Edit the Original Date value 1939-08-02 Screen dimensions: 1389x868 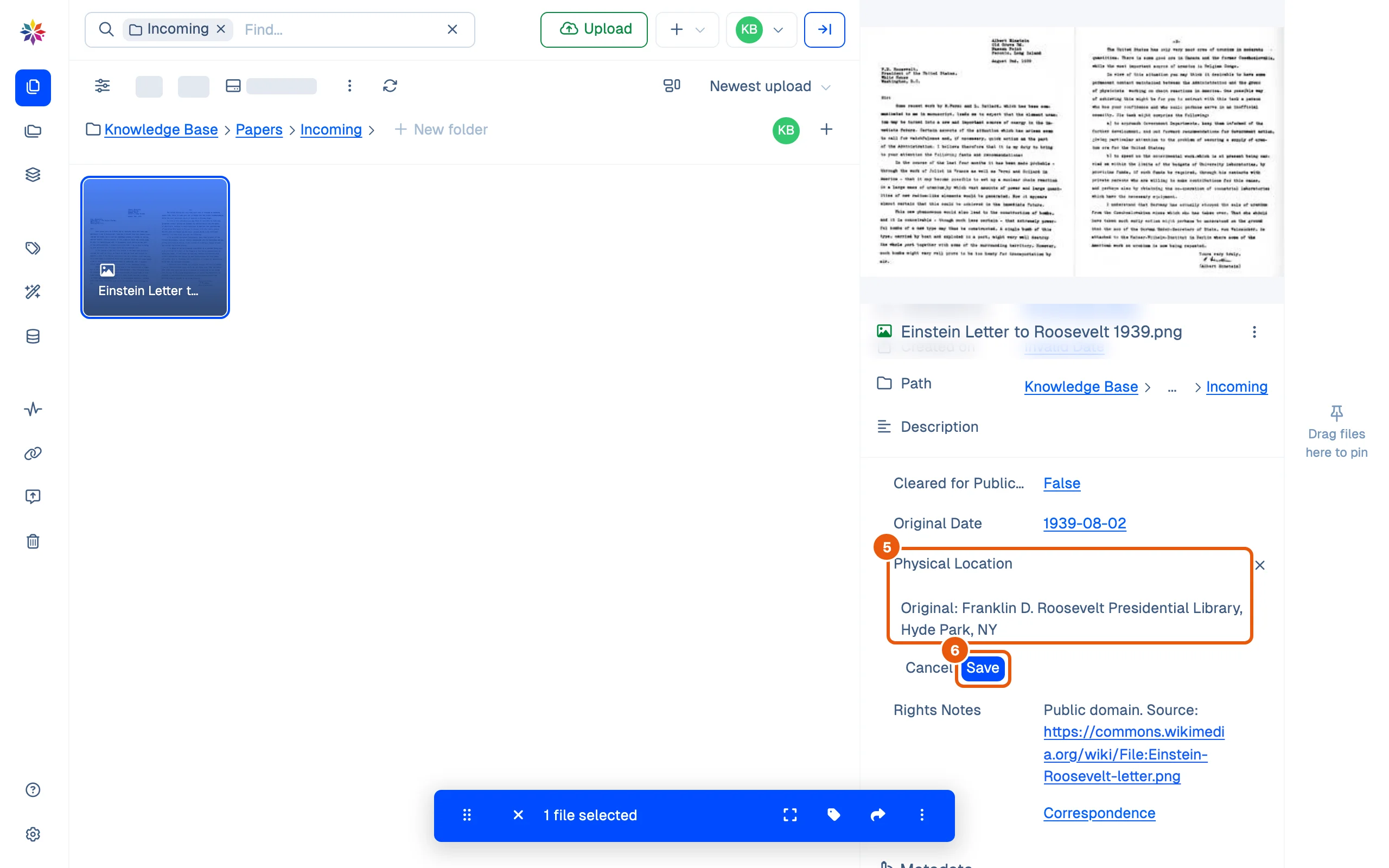click(x=1084, y=523)
